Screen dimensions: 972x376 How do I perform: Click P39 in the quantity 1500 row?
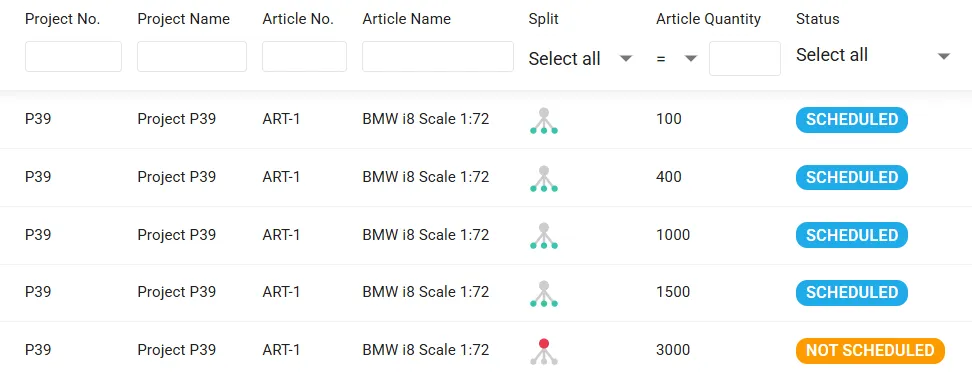[x=38, y=292]
